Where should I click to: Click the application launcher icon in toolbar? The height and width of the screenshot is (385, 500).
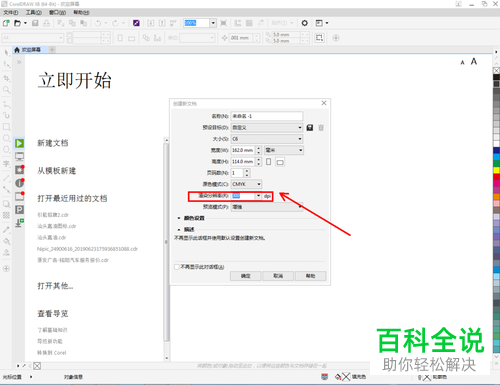pos(319,23)
